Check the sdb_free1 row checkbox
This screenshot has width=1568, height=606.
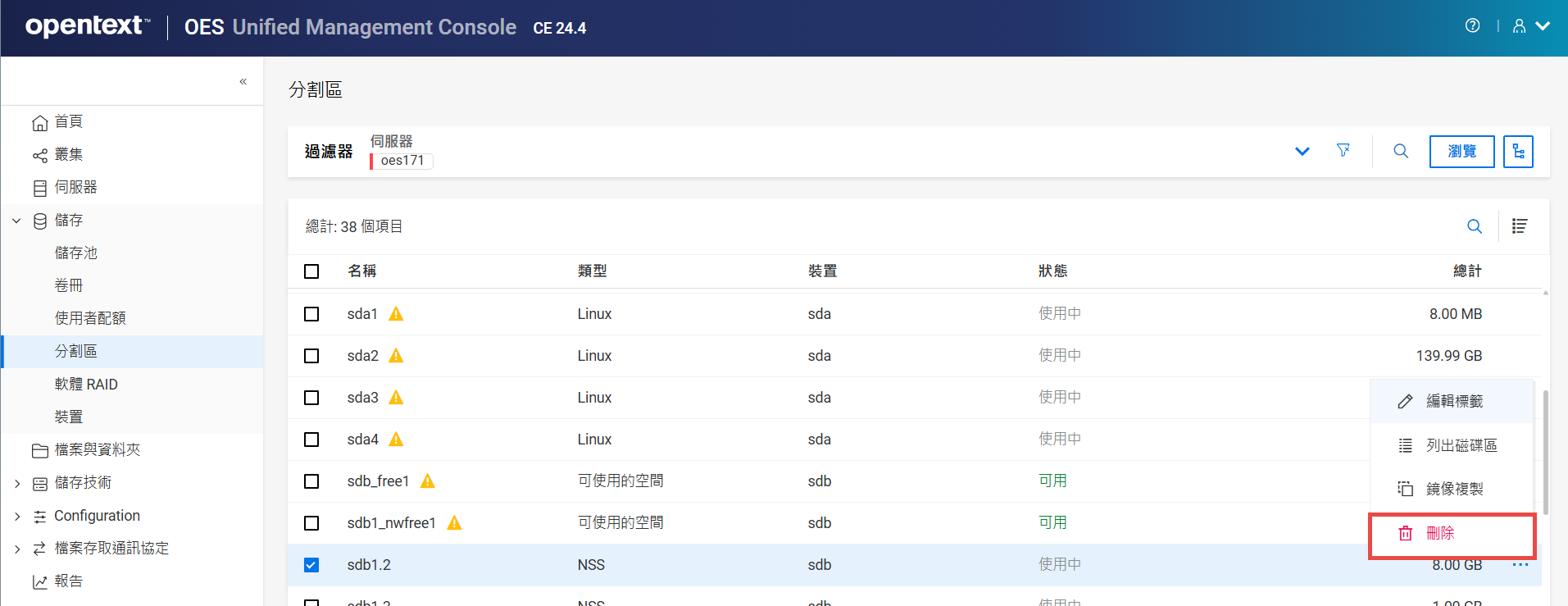(x=311, y=481)
